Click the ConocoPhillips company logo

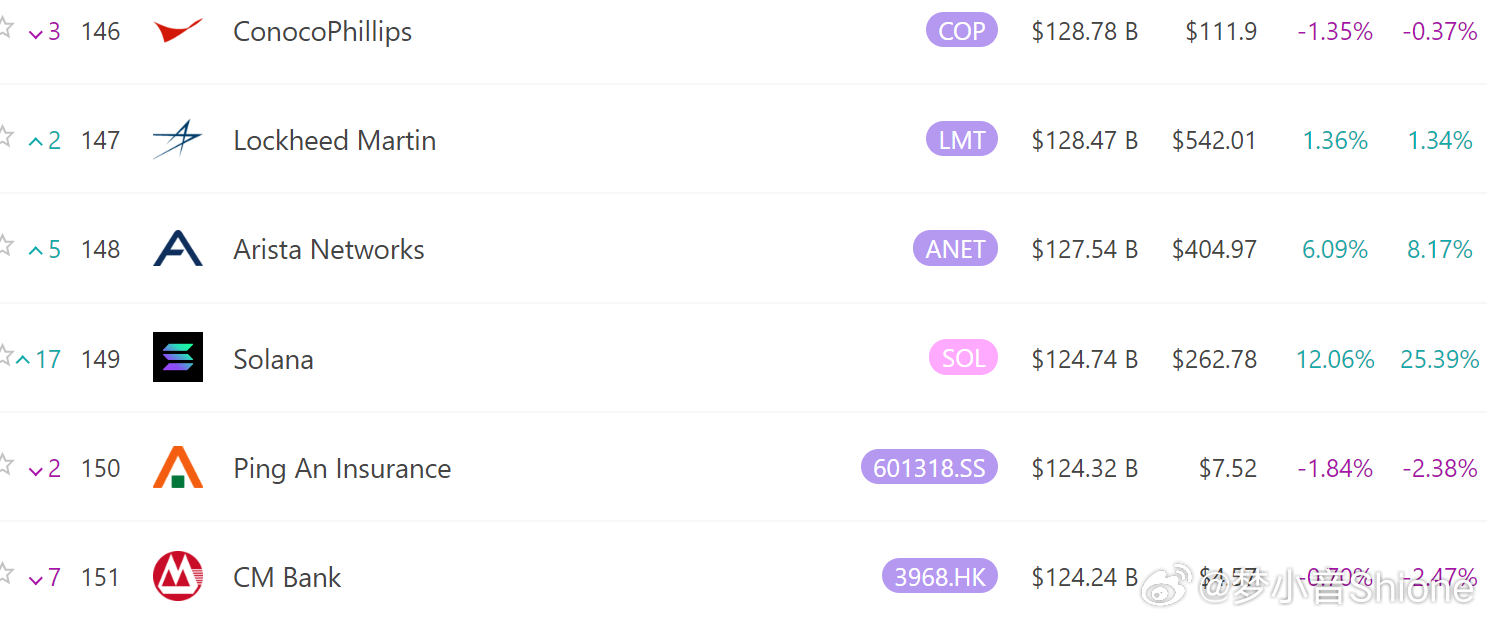pyautogui.click(x=178, y=31)
